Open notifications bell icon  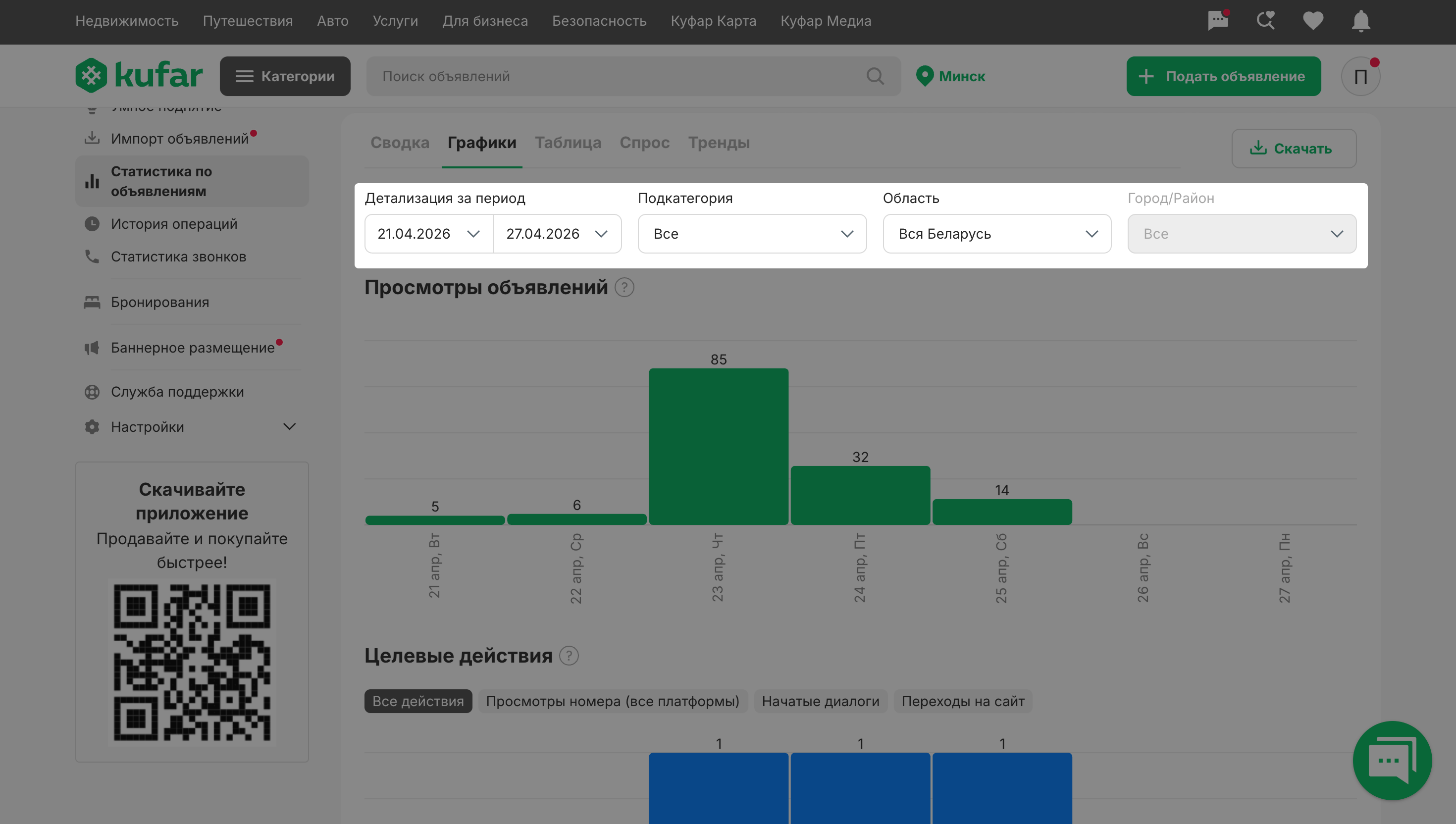tap(1360, 21)
